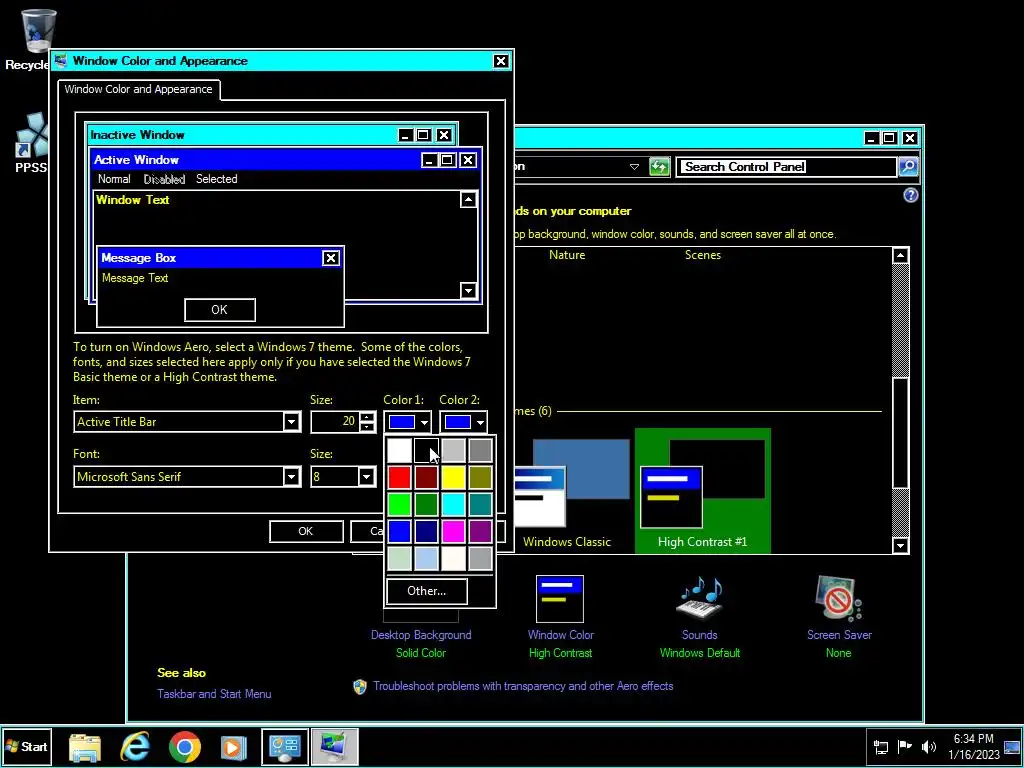Image resolution: width=1024 pixels, height=768 pixels.
Task: Click the volume speaker tray icon
Action: coord(928,747)
